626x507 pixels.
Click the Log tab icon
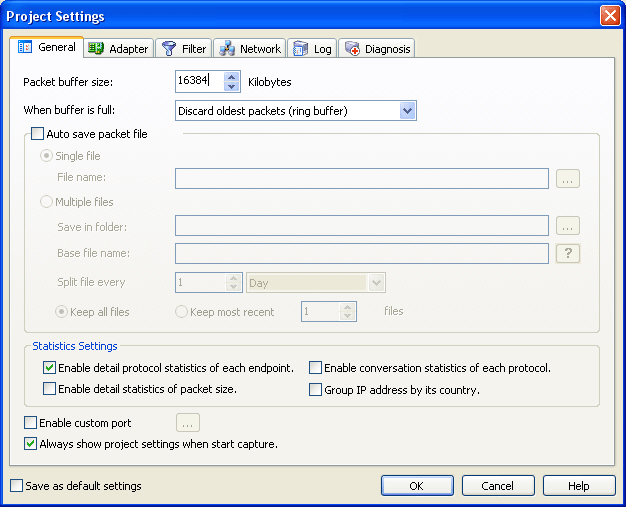tap(300, 48)
